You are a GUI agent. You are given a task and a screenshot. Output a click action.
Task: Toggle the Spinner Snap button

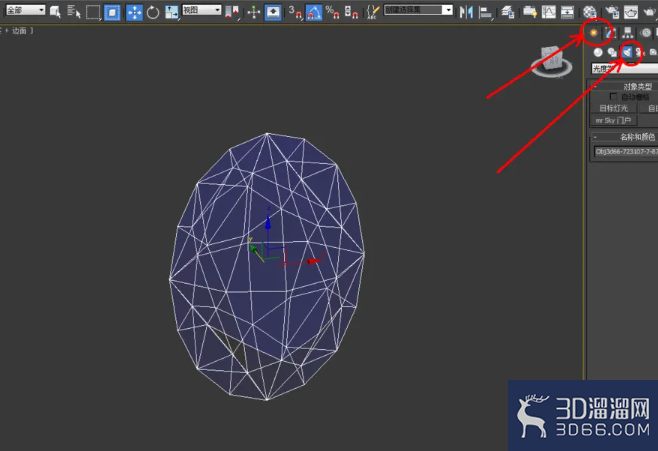351,12
